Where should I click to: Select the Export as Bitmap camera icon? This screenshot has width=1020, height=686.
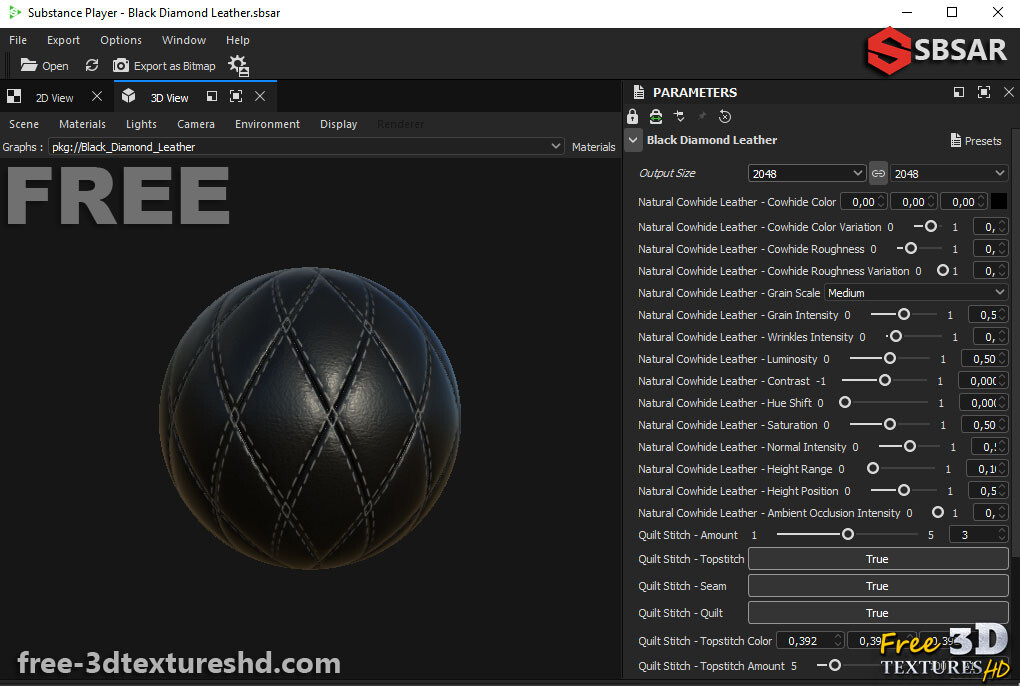point(121,65)
